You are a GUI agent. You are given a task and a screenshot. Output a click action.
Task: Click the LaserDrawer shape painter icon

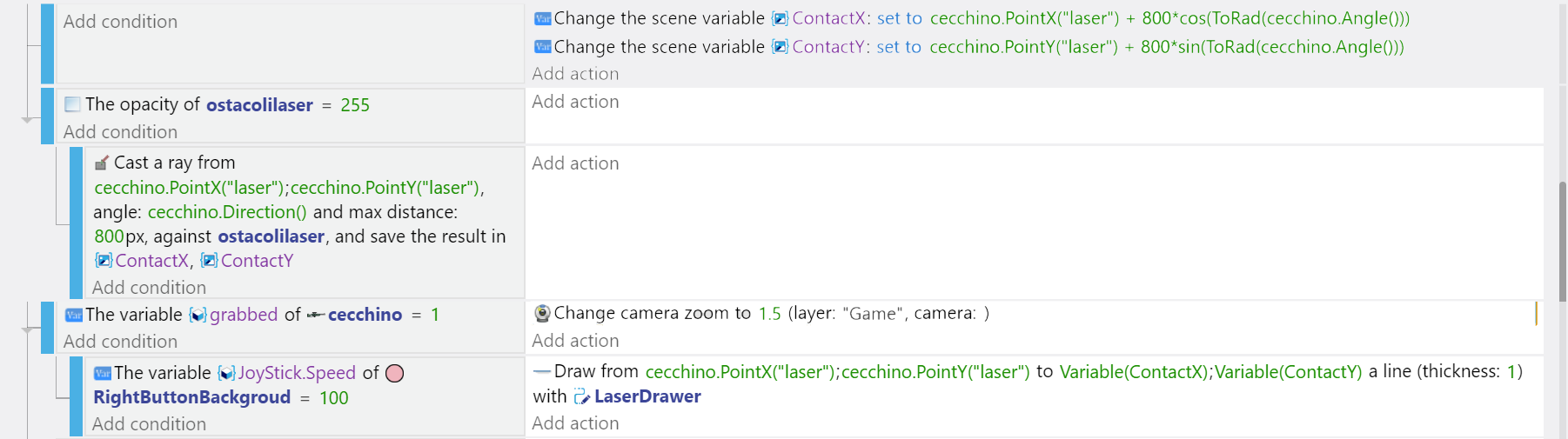tap(581, 396)
